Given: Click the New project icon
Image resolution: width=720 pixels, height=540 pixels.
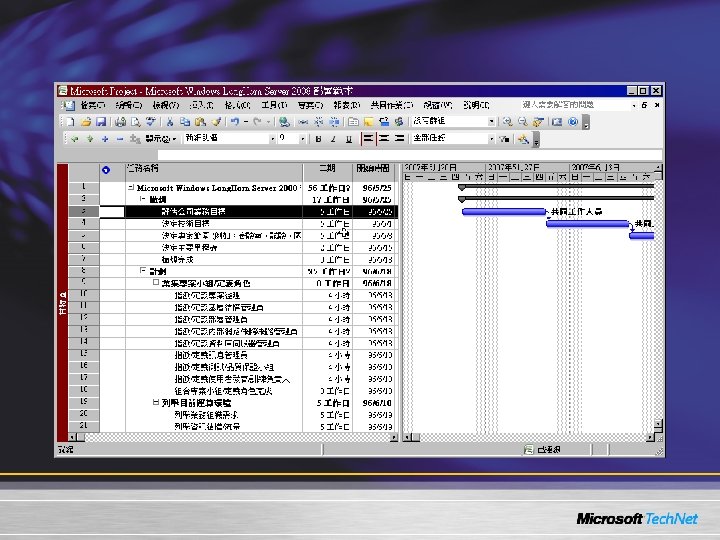Looking at the screenshot, I should 70,122.
